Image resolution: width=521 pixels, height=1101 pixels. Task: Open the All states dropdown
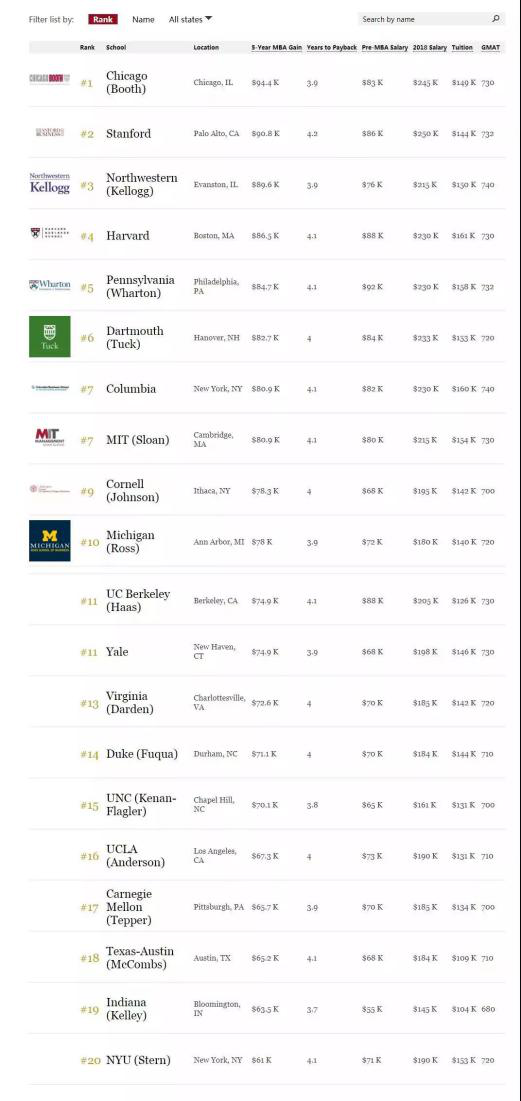pos(190,19)
